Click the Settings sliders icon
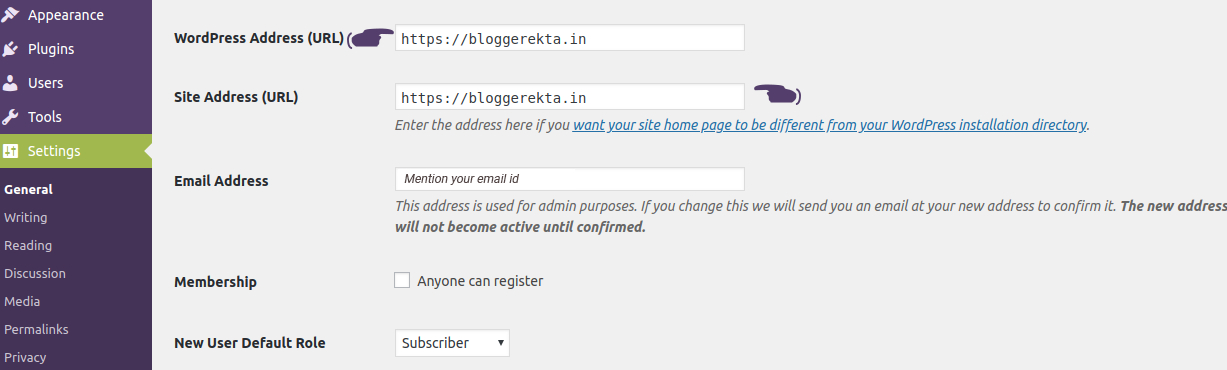 point(10,151)
